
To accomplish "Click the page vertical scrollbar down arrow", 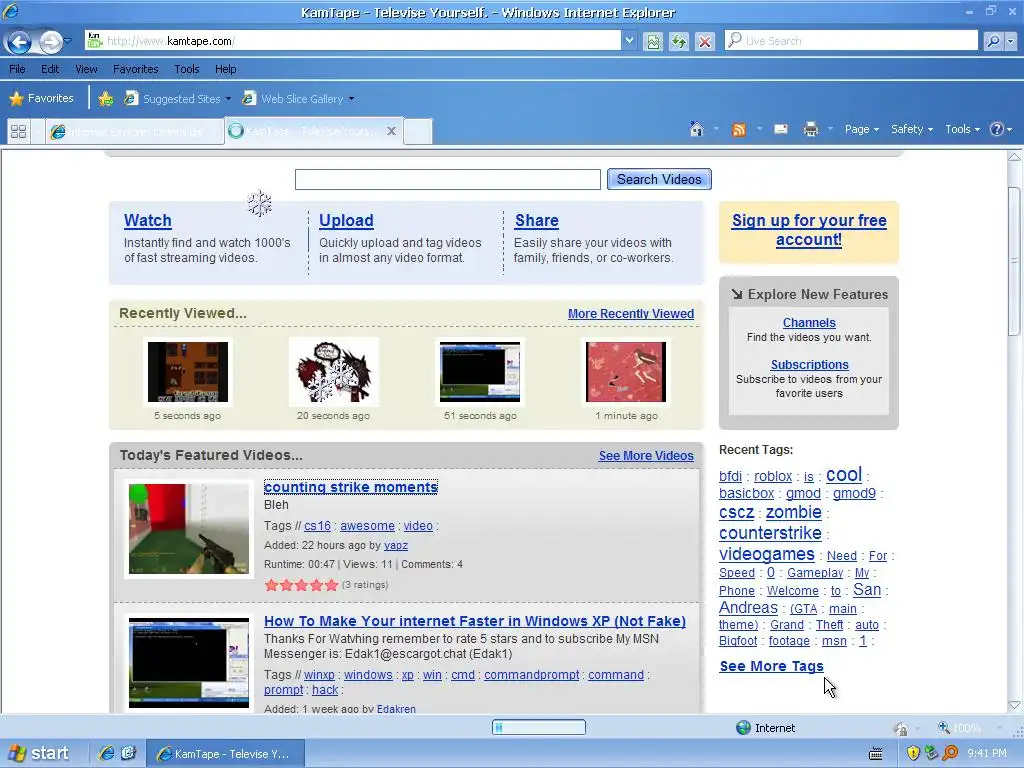I will (x=1014, y=705).
